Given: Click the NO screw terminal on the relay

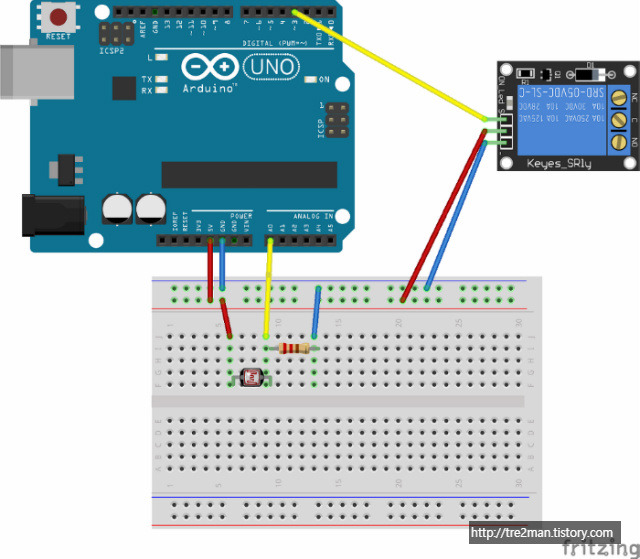Looking at the screenshot, I should (619, 142).
